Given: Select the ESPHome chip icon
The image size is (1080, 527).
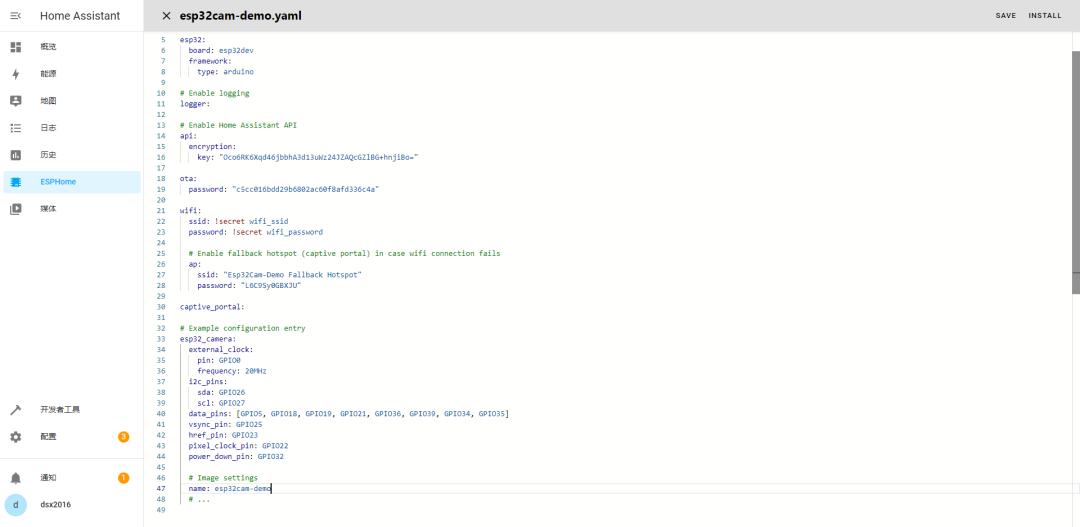Looking at the screenshot, I should click(15, 182).
